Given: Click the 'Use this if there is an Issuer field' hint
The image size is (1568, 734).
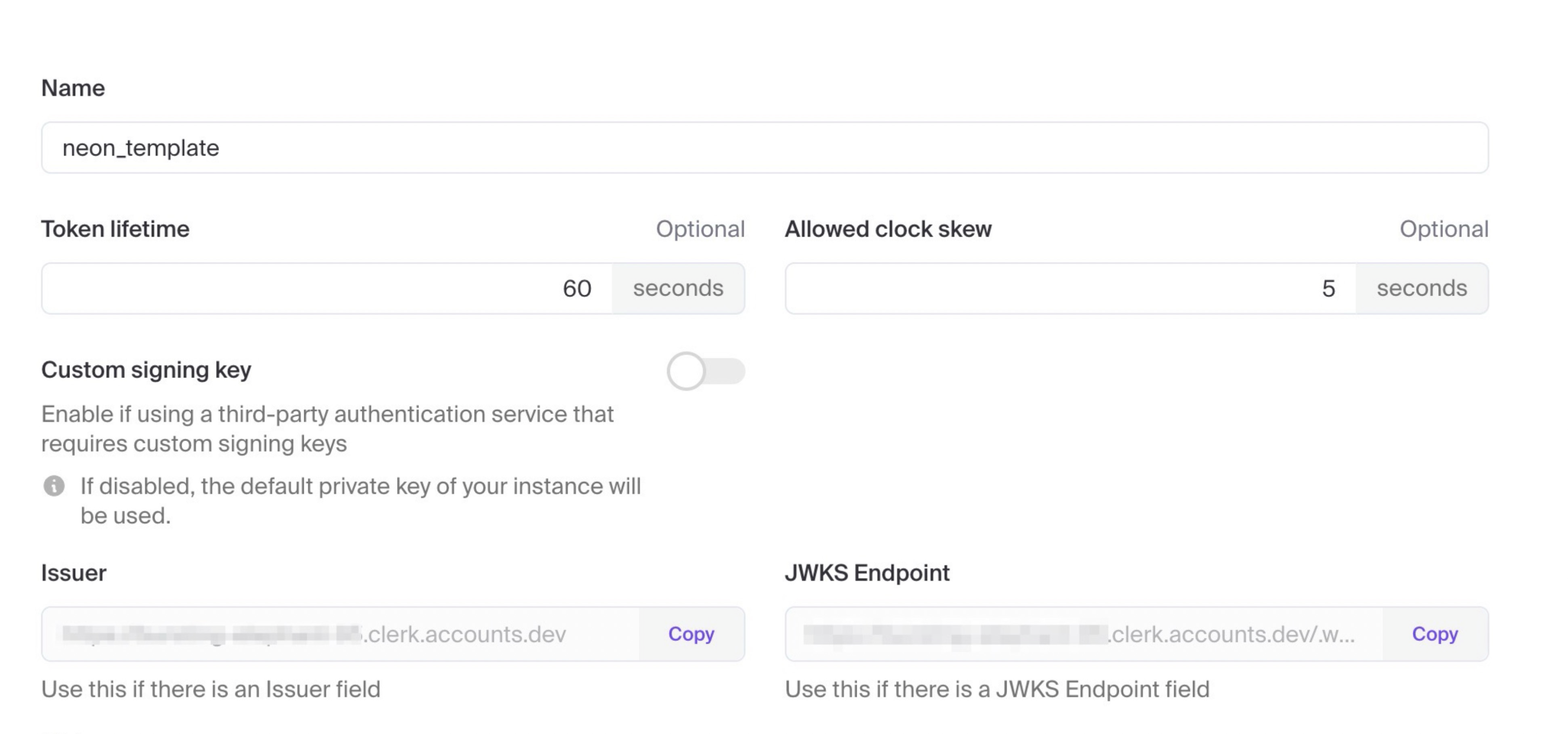Looking at the screenshot, I should [x=211, y=690].
